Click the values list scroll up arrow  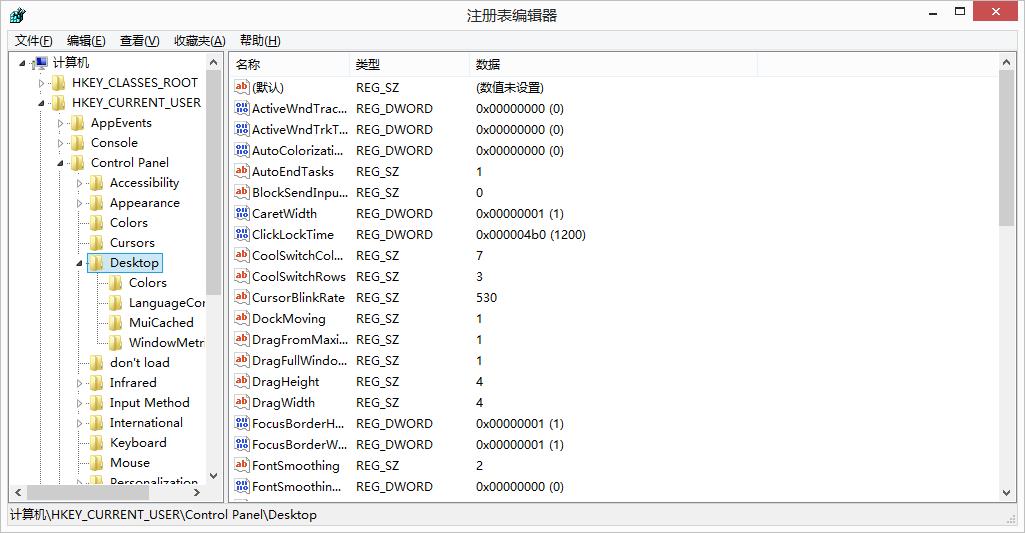(1006, 63)
